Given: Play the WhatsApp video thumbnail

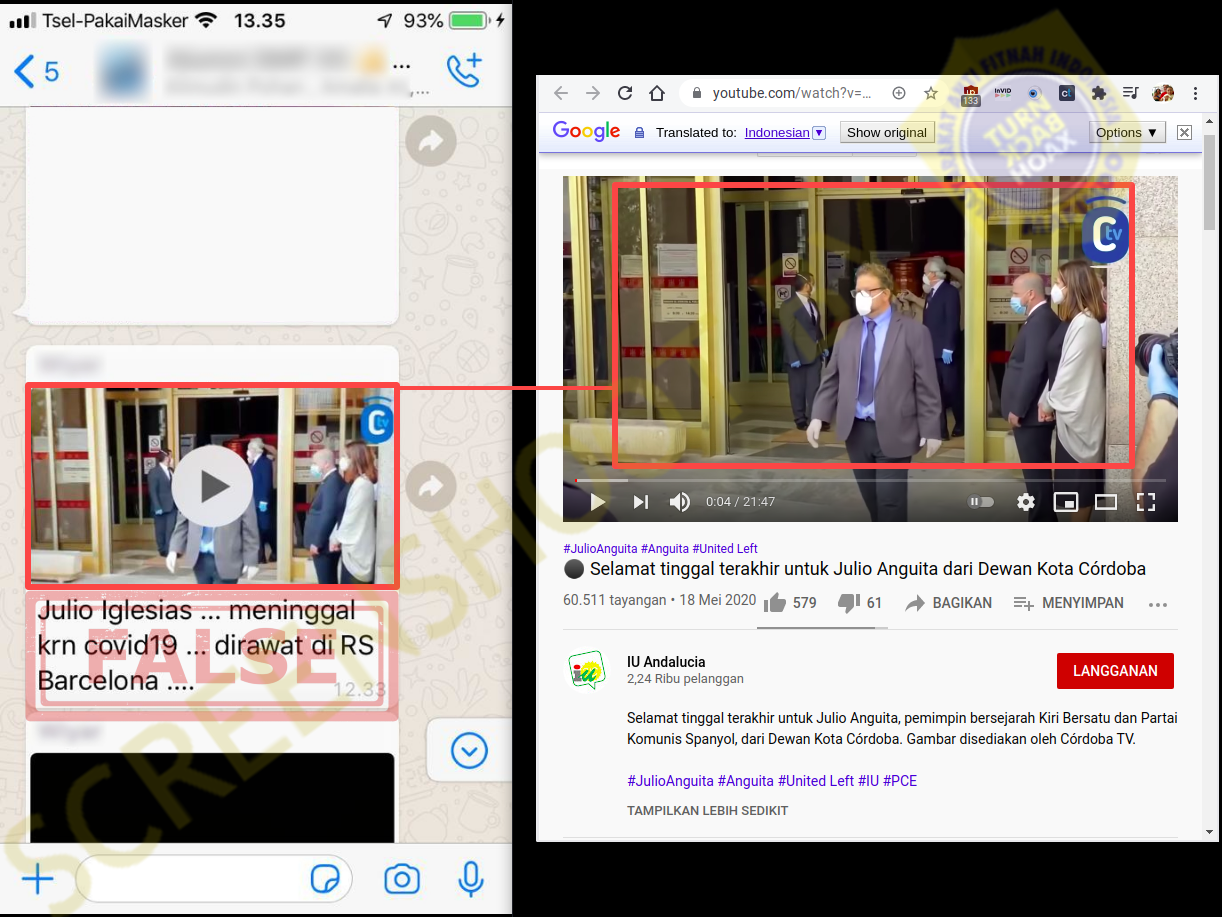Looking at the screenshot, I should click(x=212, y=486).
